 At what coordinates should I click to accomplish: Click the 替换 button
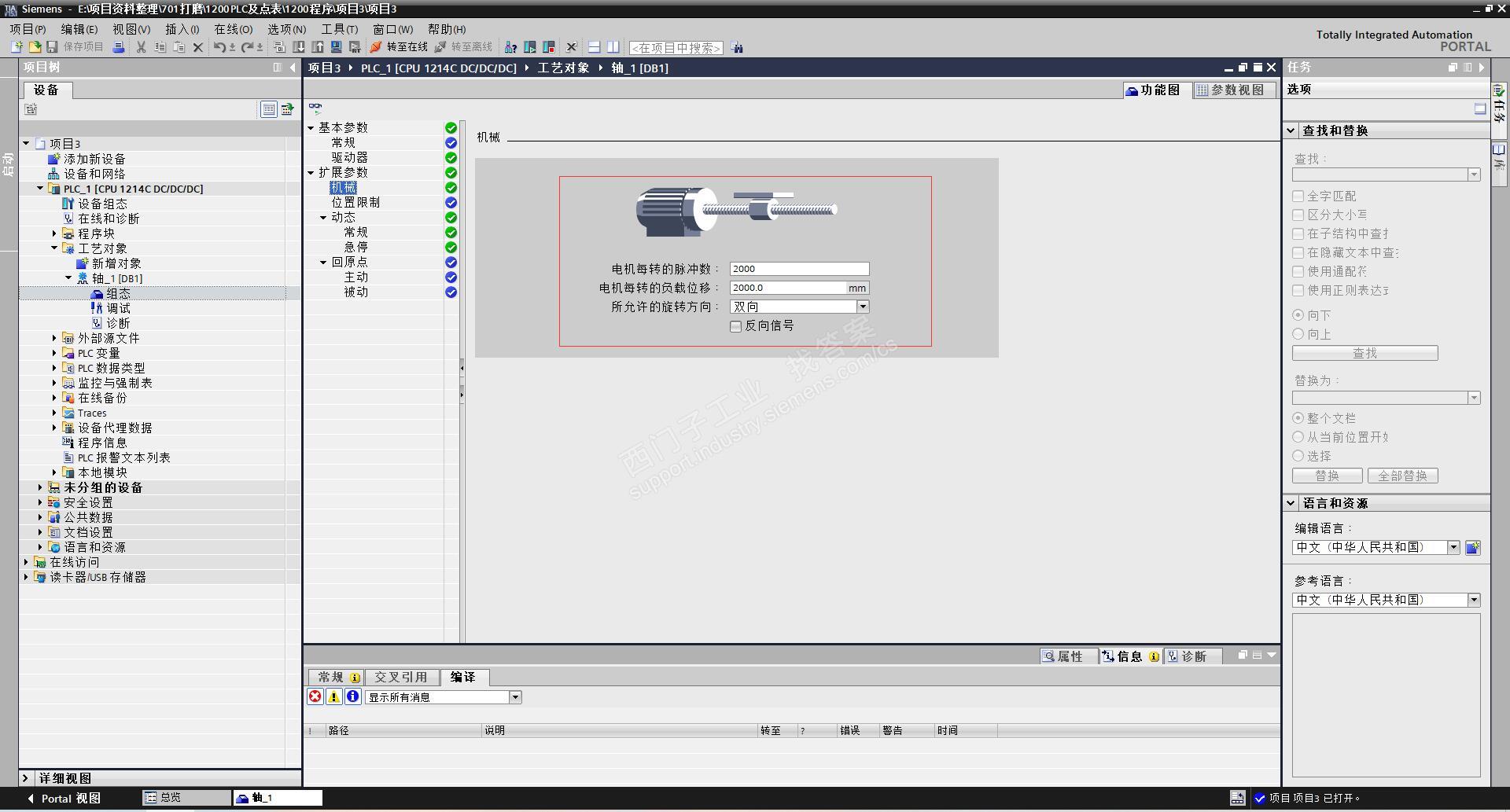1327,476
